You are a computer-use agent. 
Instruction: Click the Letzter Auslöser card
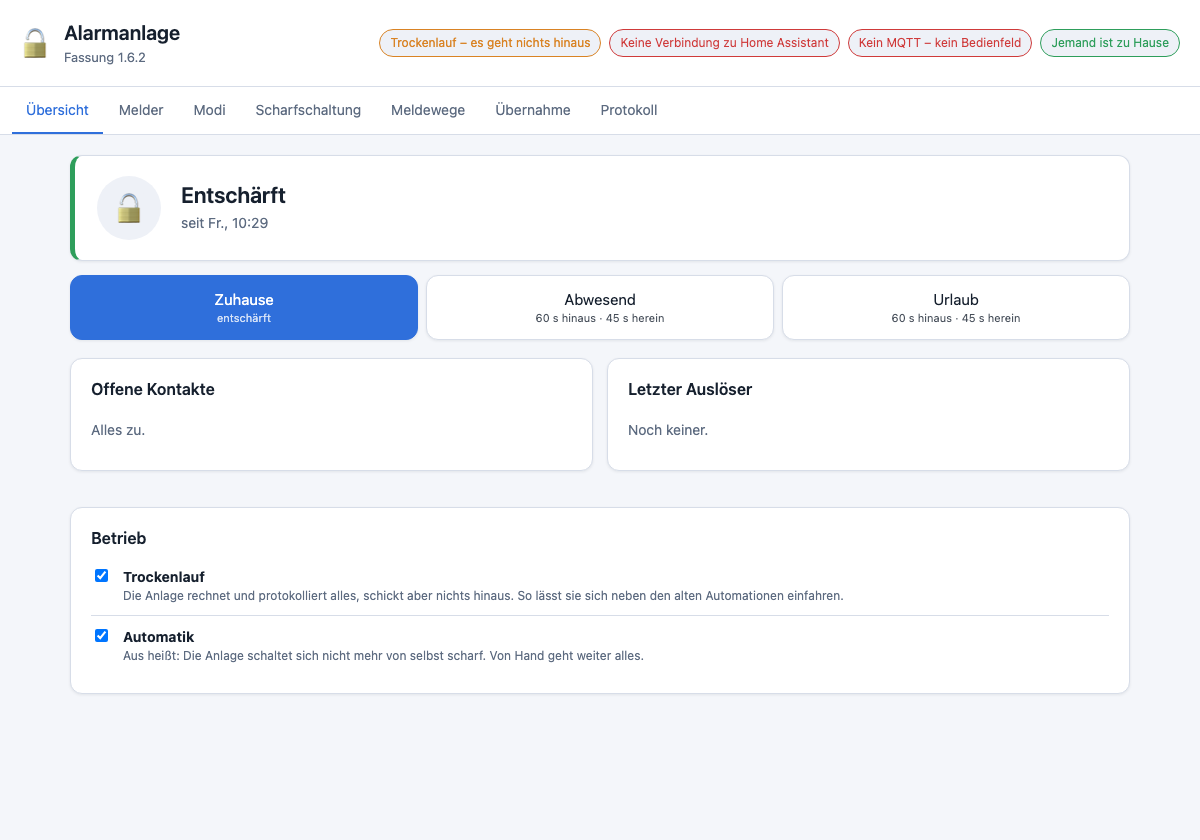(868, 414)
